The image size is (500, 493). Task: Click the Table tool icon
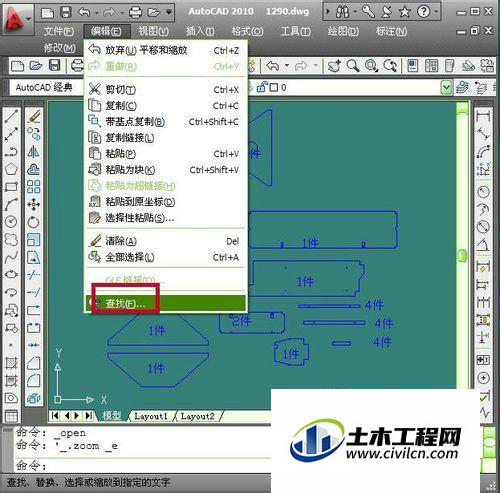coord(11,416)
